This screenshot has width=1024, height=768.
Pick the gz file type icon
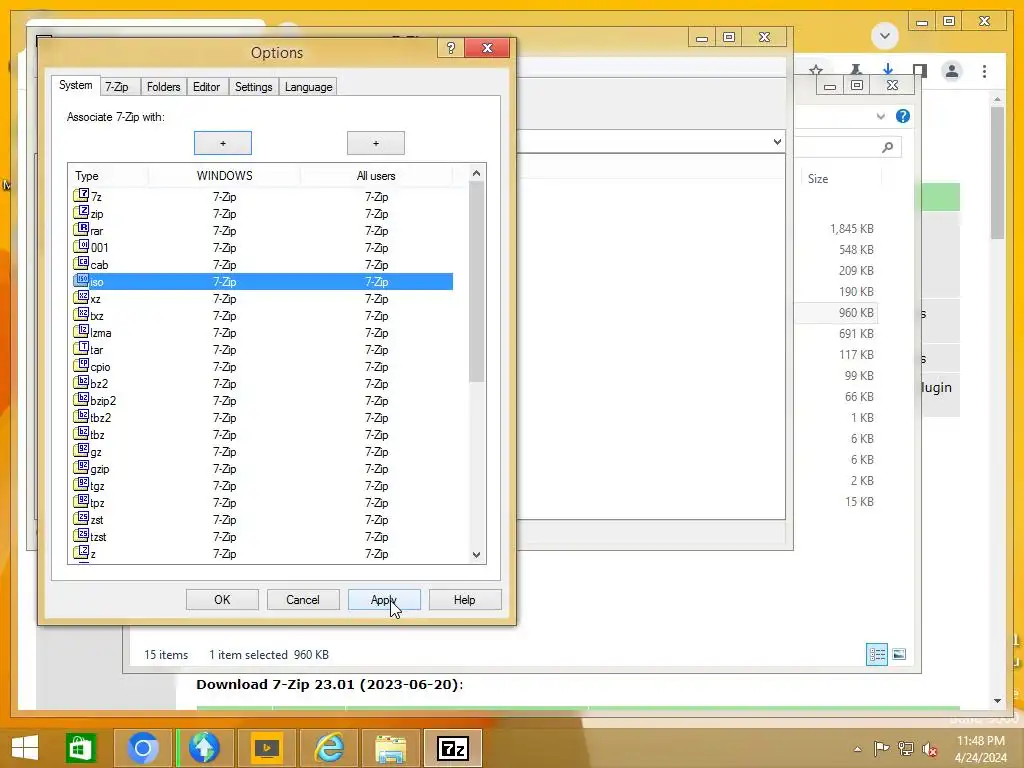point(81,450)
